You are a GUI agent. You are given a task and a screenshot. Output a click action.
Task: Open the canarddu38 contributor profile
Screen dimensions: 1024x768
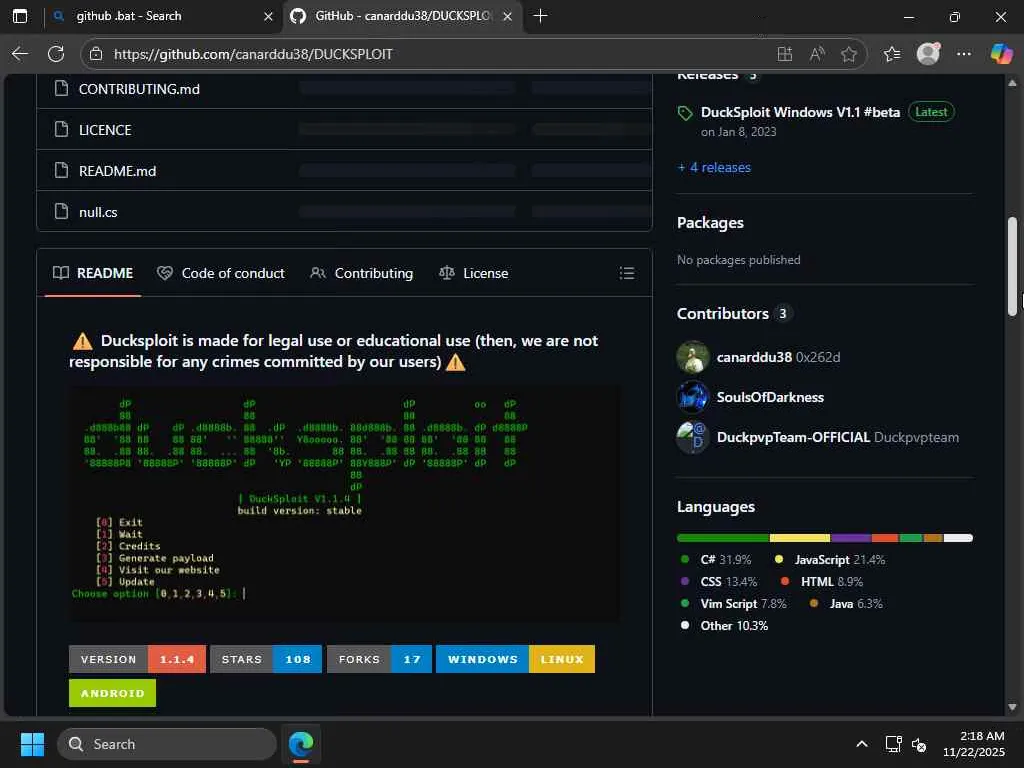[754, 357]
